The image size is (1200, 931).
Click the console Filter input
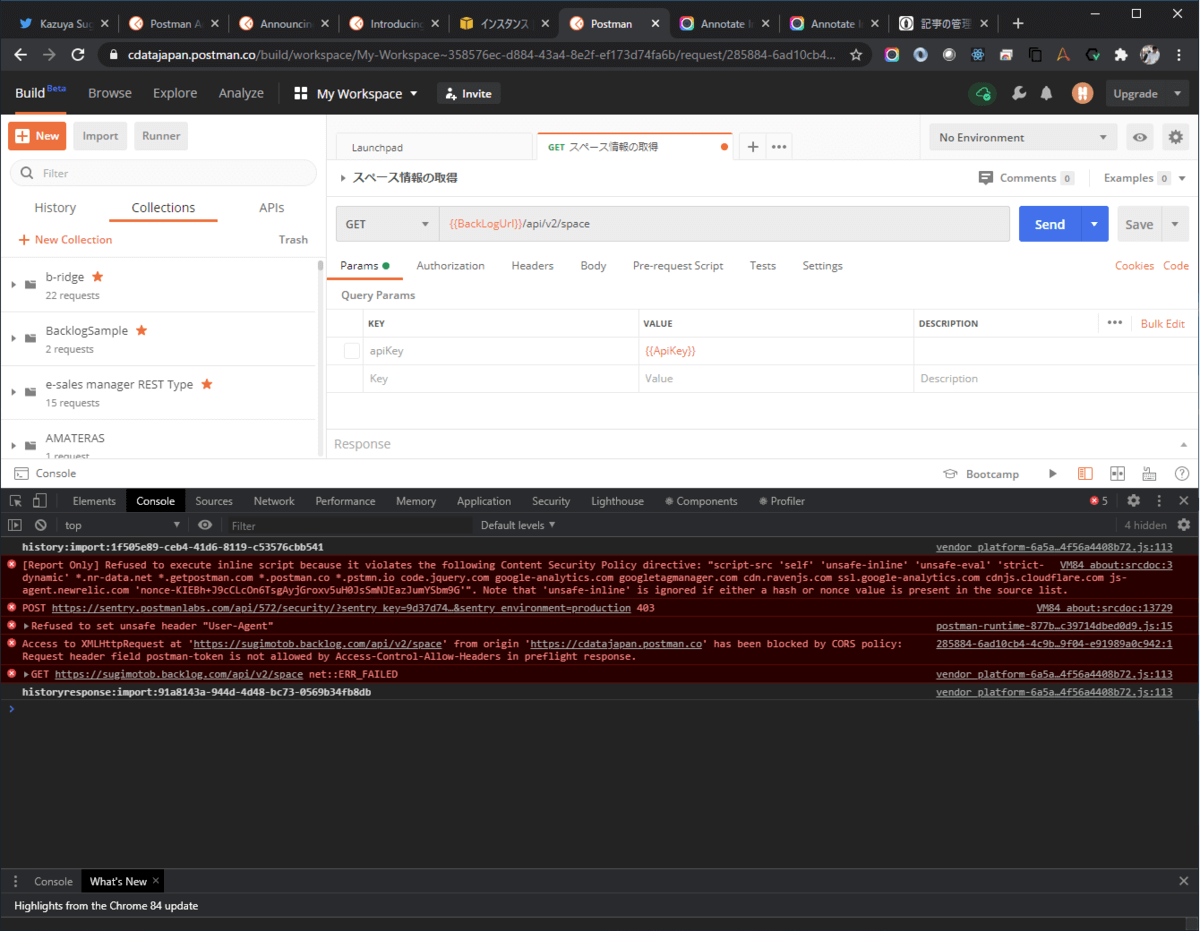tap(348, 525)
